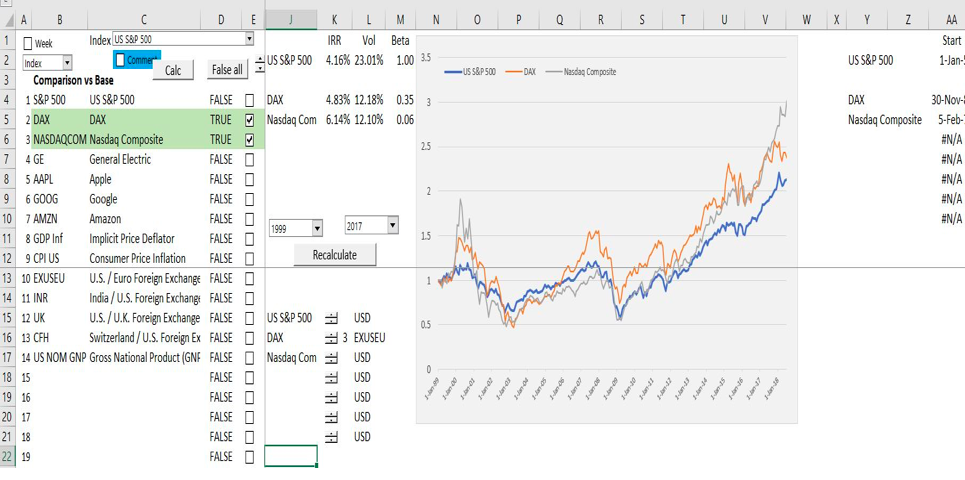Screen dimensions: 965x480
Task: Select the AAPL ticker cell
Action: click(60, 179)
